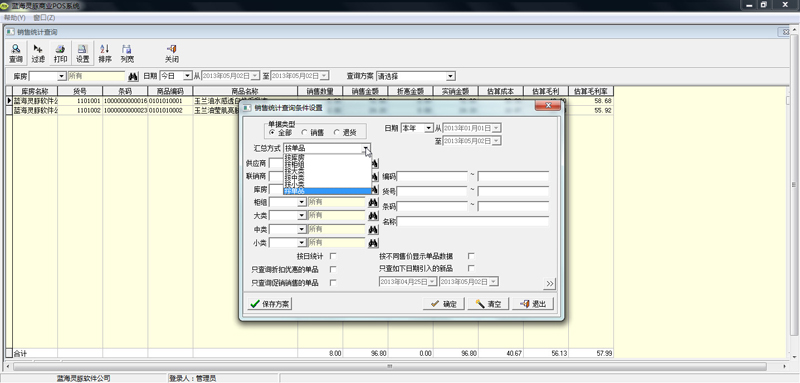800x383 pixels.
Task: Toggle 按不同售价显示单品数据 checkbox
Action: [x=471, y=256]
